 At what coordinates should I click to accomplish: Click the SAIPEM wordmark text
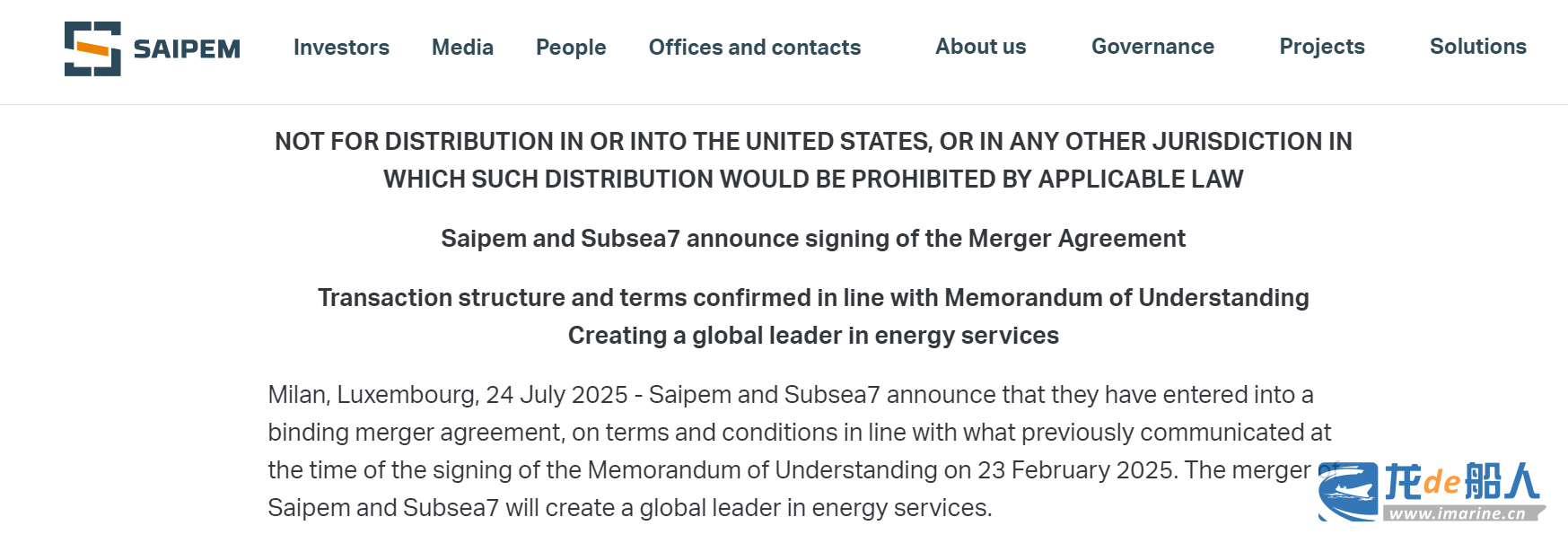[187, 48]
